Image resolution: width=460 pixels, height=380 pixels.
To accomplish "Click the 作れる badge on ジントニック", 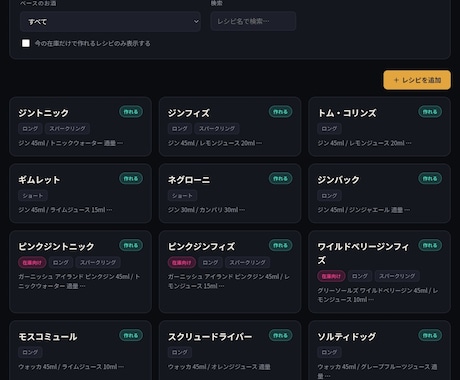I will pos(131,112).
